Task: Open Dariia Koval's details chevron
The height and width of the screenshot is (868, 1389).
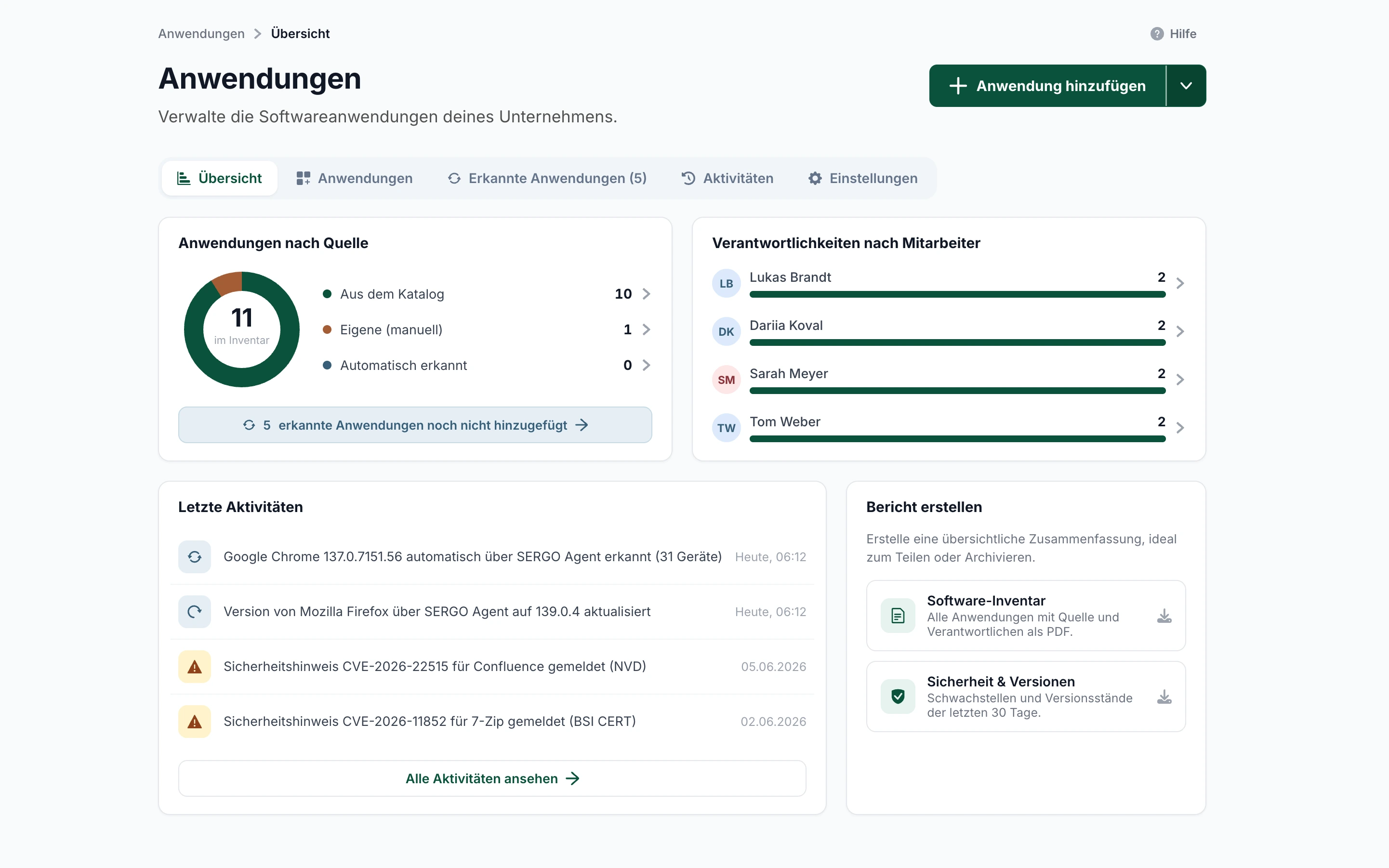Action: pos(1179,332)
